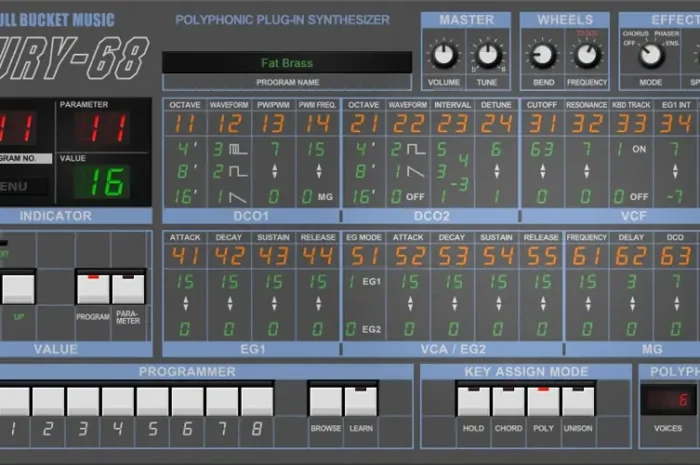The height and width of the screenshot is (465, 700).
Task: Set DCO2 octave to 4'
Action: click(x=364, y=148)
